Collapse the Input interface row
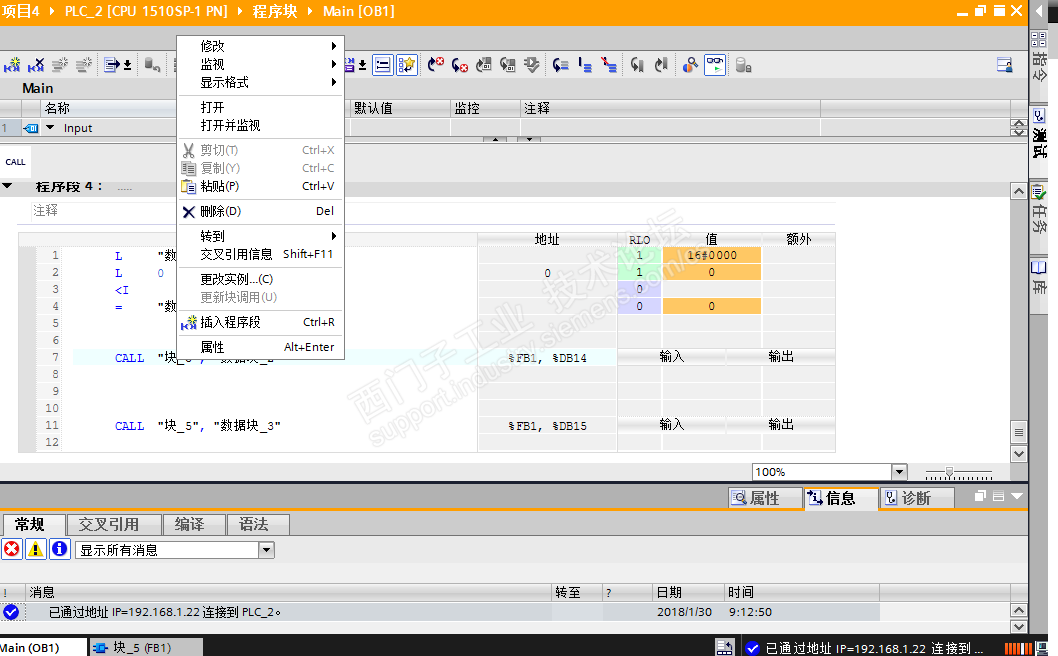 point(50,128)
